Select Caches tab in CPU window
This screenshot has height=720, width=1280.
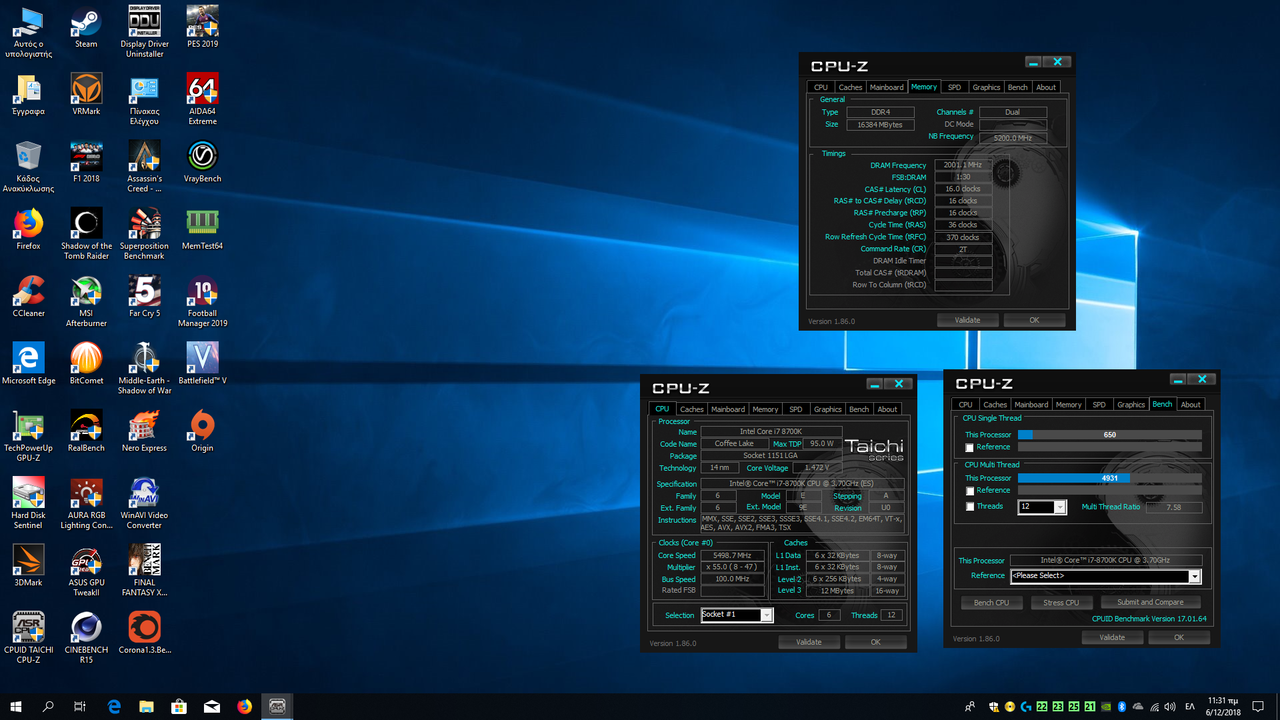coord(692,409)
